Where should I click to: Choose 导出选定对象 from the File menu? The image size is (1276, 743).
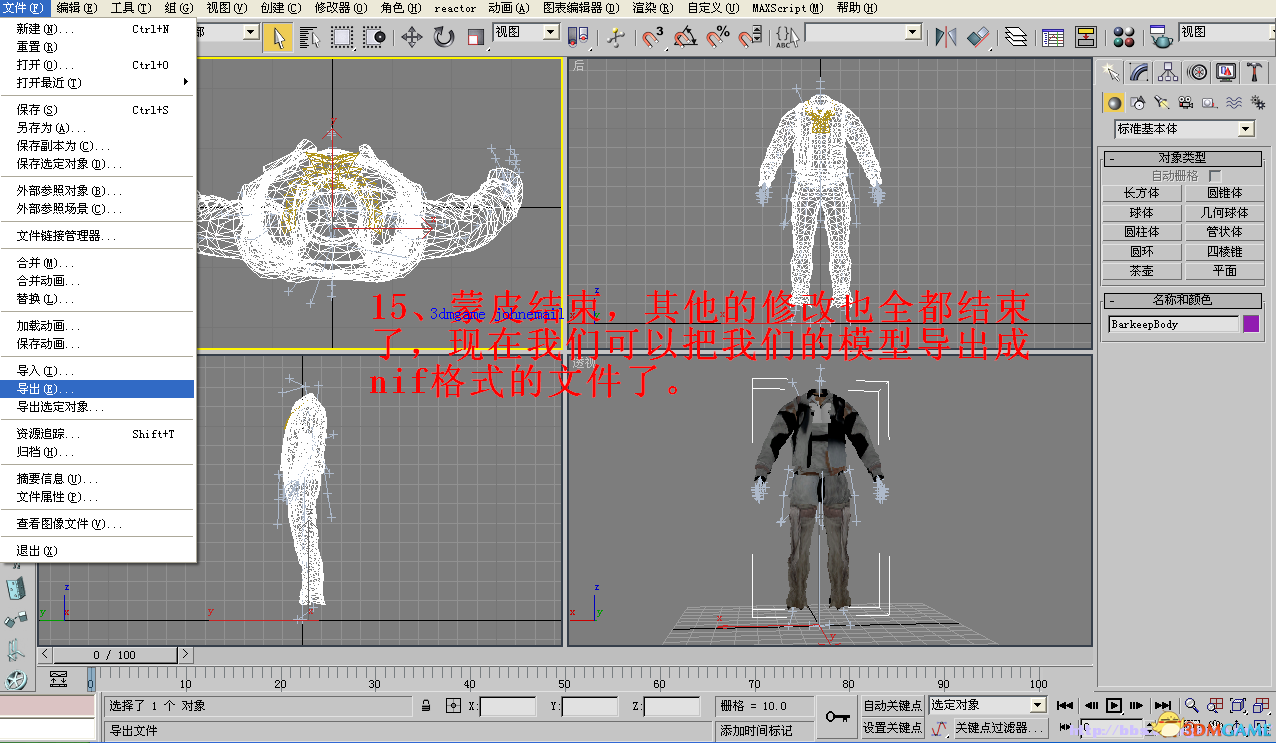98,407
